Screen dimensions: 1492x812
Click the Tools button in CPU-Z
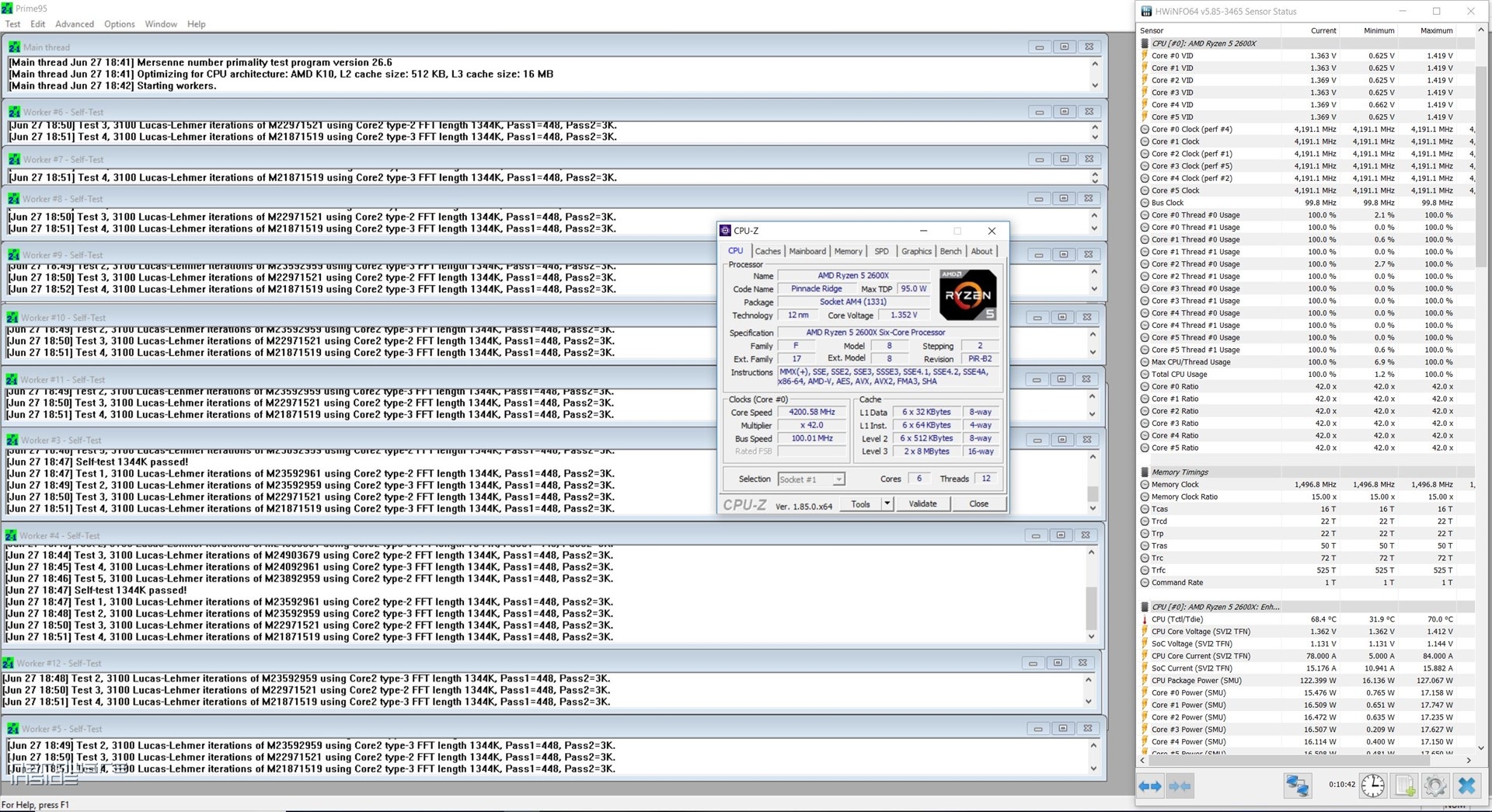click(x=860, y=504)
